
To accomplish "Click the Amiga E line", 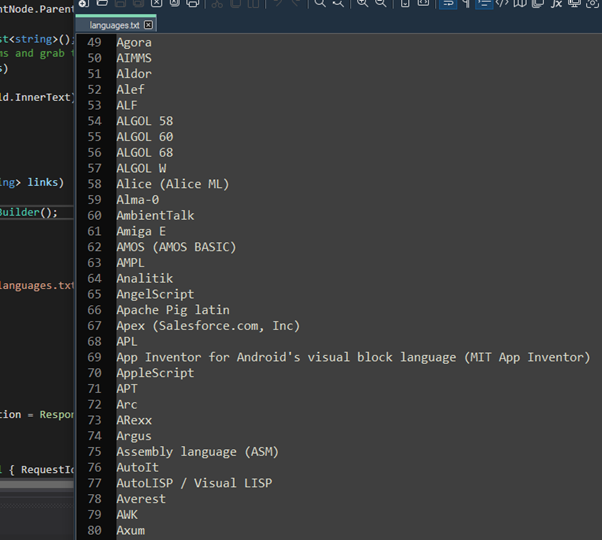I will click(x=141, y=231).
